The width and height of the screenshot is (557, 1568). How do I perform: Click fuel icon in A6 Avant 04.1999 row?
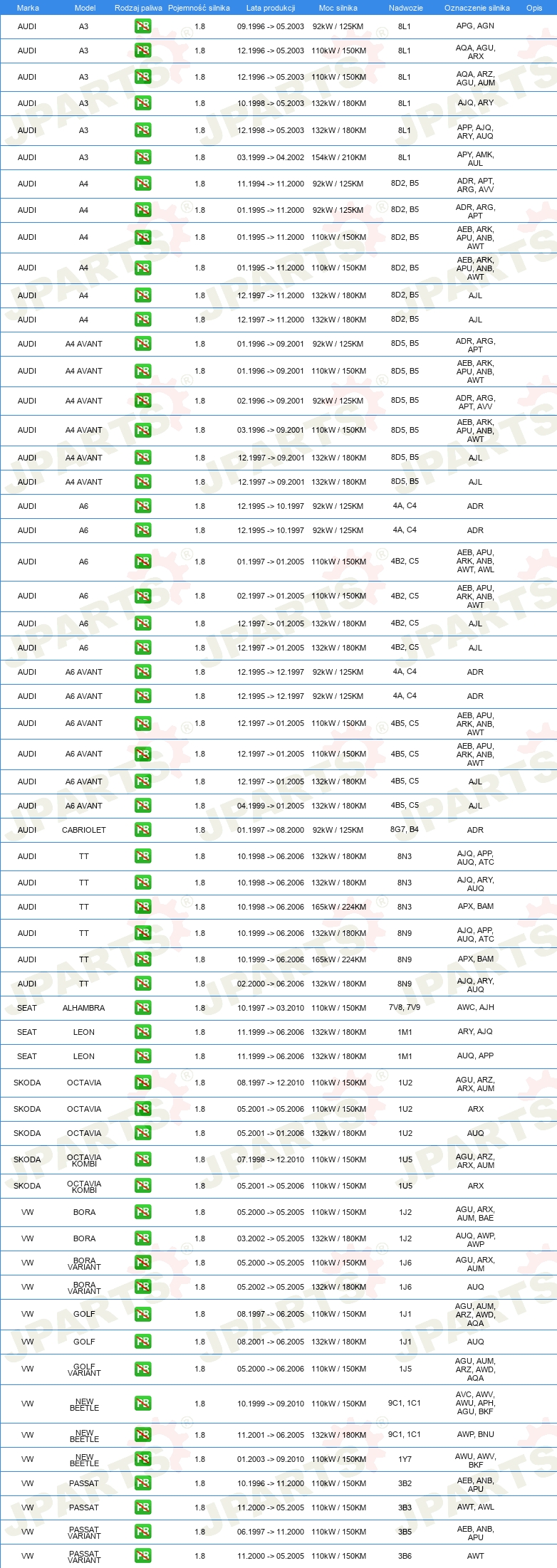point(142,806)
